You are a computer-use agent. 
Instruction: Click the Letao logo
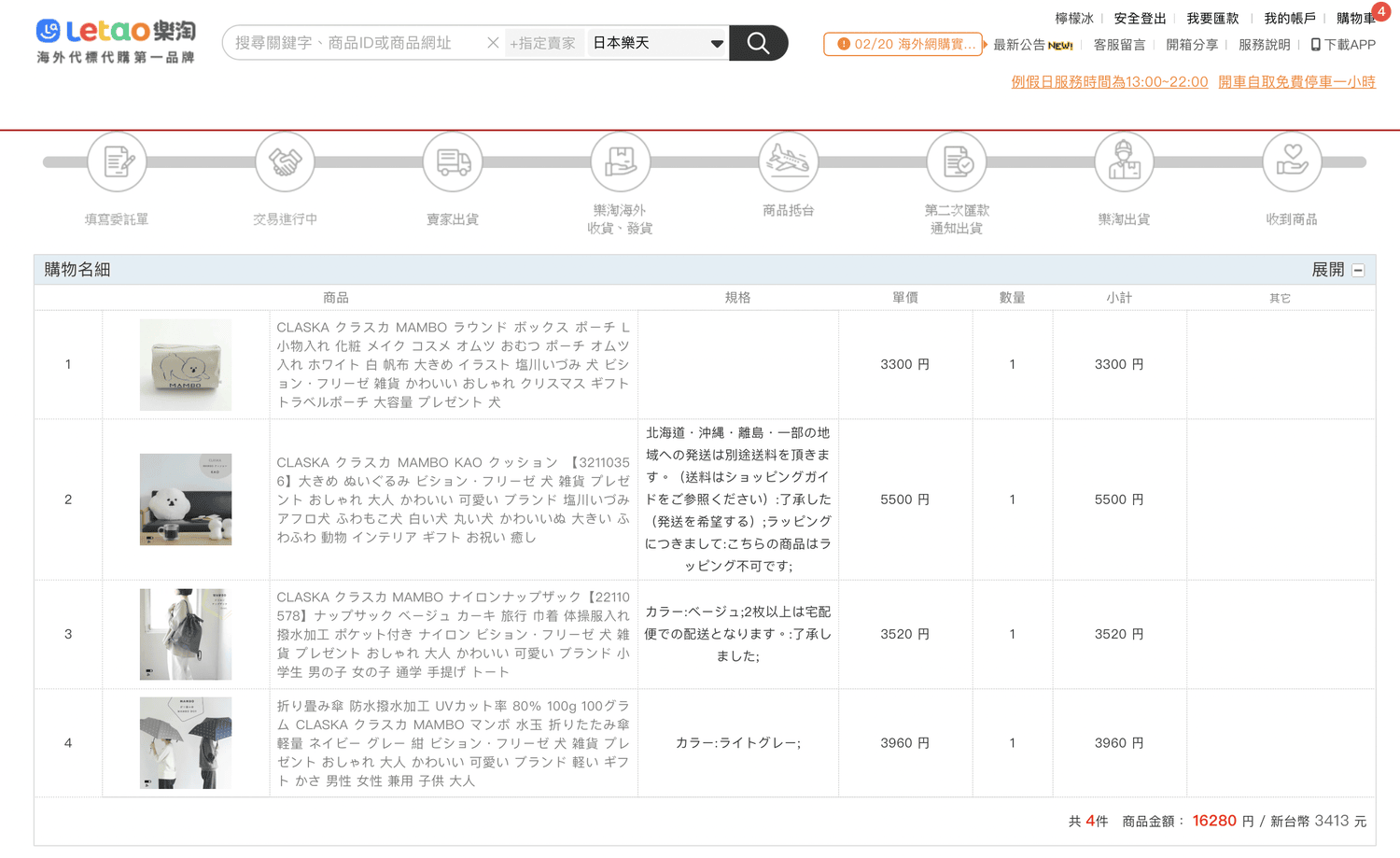116,41
